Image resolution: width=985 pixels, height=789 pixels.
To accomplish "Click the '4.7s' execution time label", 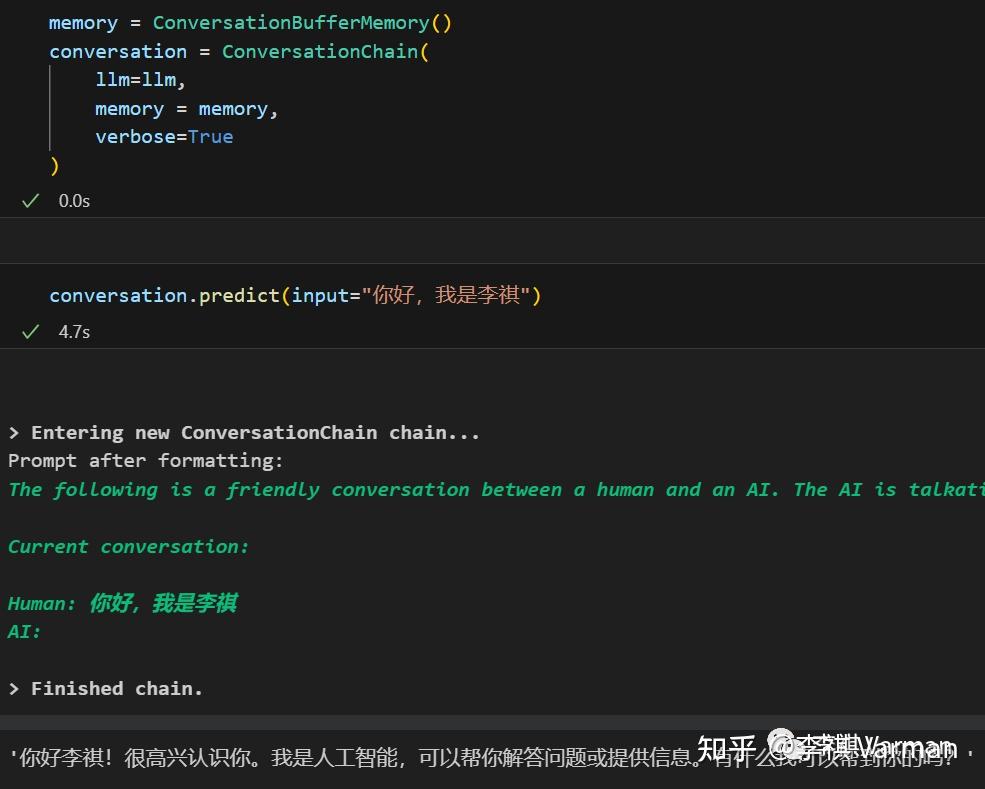I will coord(74,331).
